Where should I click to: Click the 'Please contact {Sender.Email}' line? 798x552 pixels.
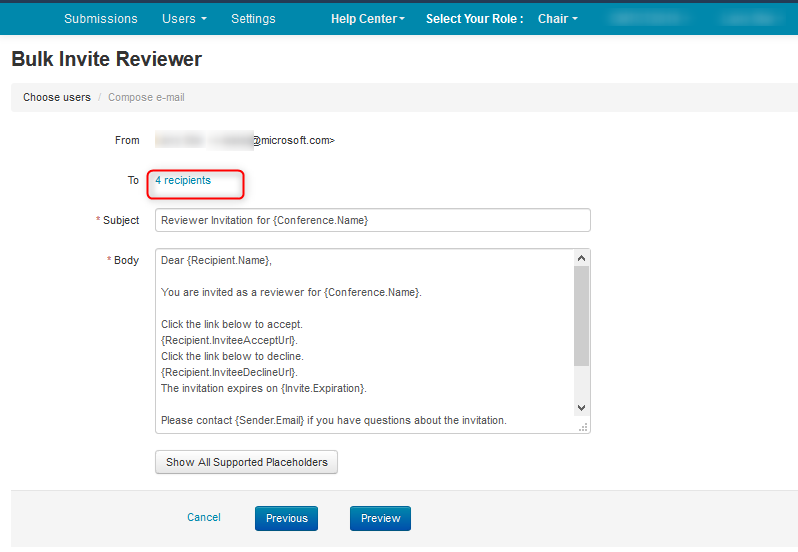tap(334, 420)
